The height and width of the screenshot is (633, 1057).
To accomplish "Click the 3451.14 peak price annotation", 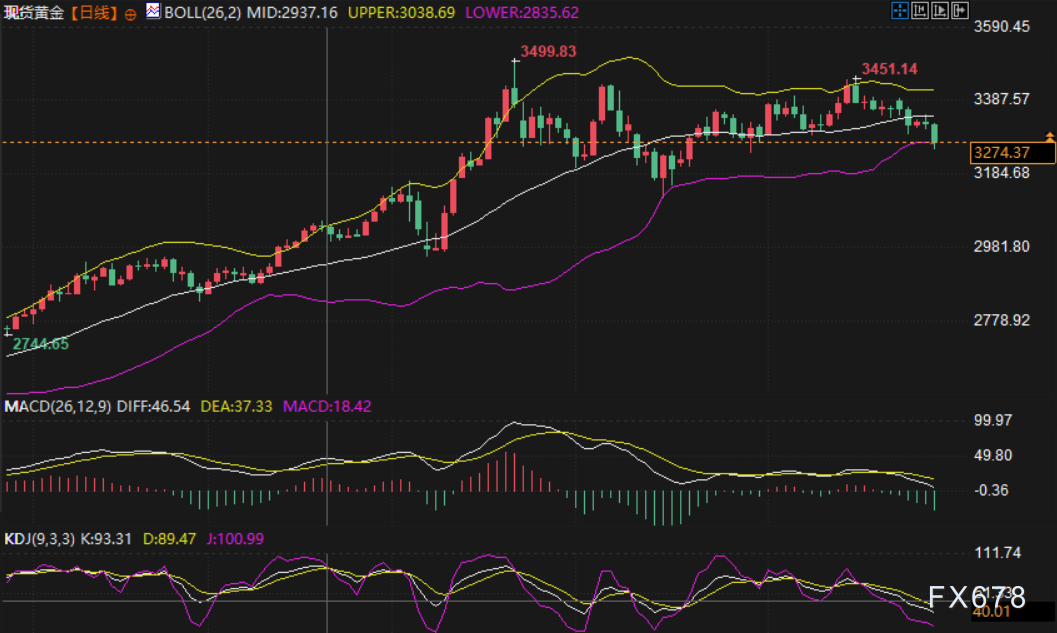I will click(x=889, y=69).
